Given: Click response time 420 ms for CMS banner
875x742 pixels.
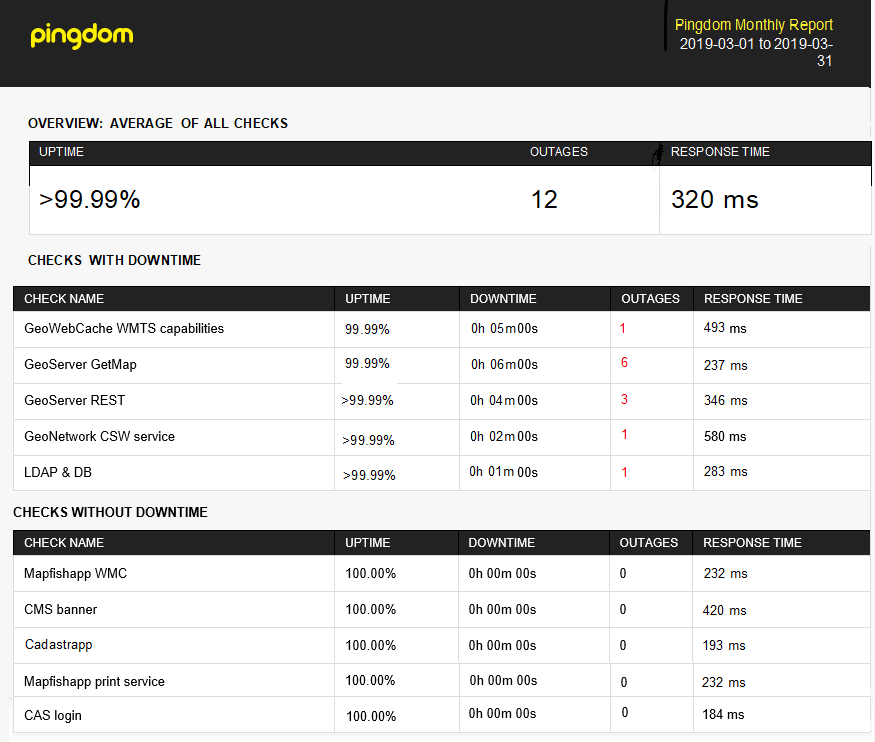Looking at the screenshot, I should pos(724,610).
